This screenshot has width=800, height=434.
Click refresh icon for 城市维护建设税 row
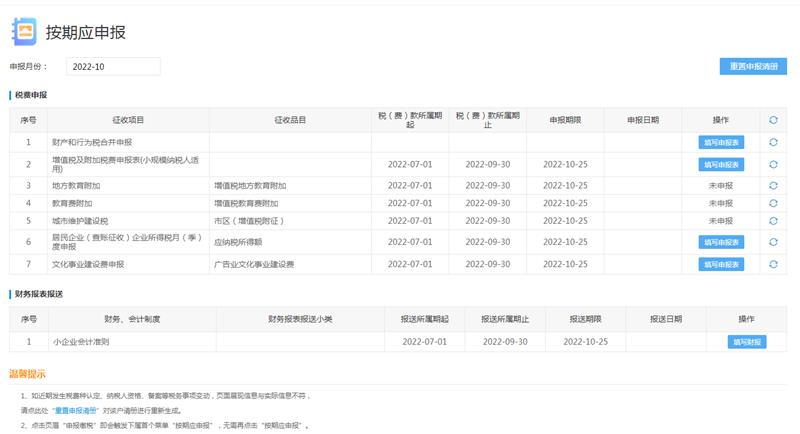tap(773, 220)
